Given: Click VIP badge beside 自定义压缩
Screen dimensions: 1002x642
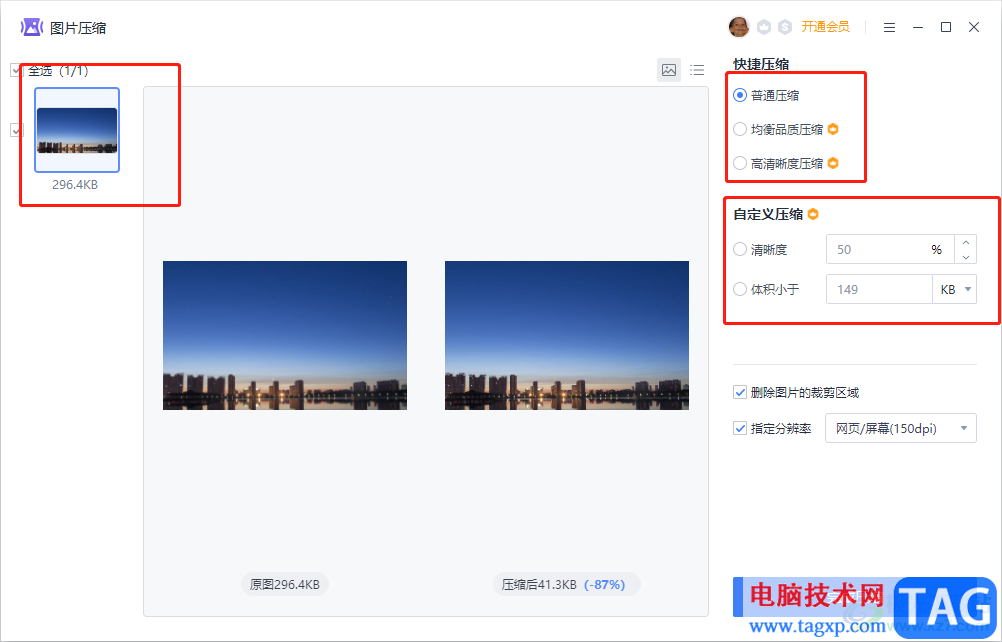Looking at the screenshot, I should tap(813, 214).
